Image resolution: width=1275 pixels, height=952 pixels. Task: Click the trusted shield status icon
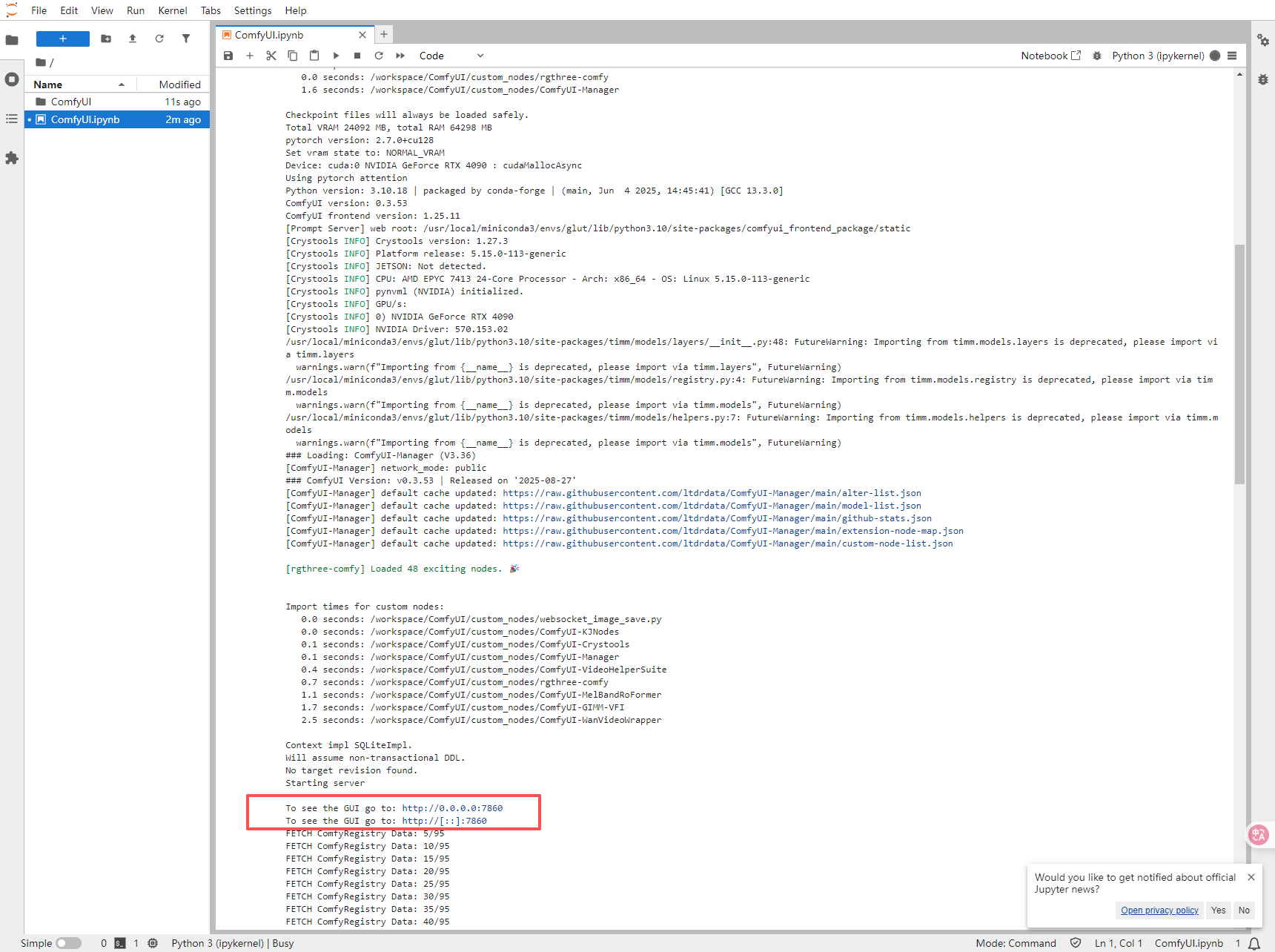click(x=1076, y=943)
